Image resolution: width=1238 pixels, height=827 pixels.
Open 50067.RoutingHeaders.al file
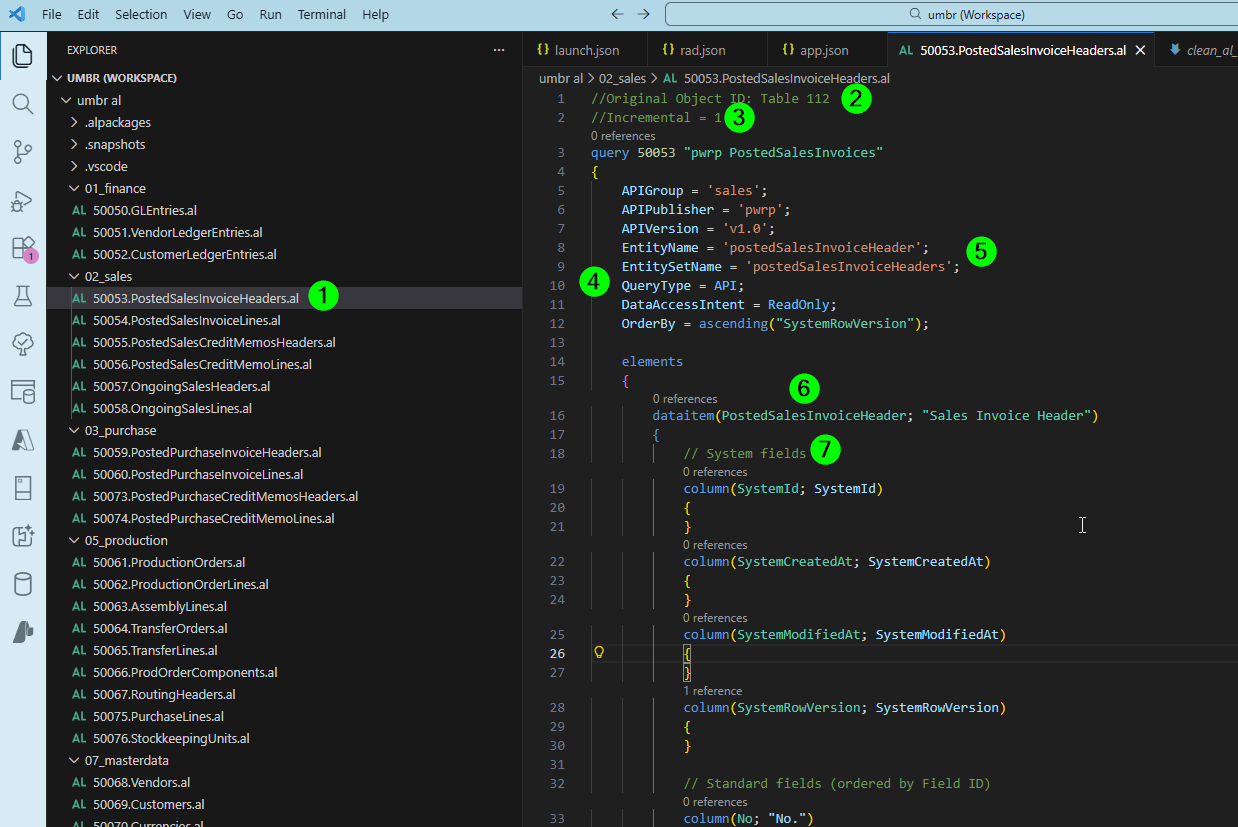tap(284, 694)
